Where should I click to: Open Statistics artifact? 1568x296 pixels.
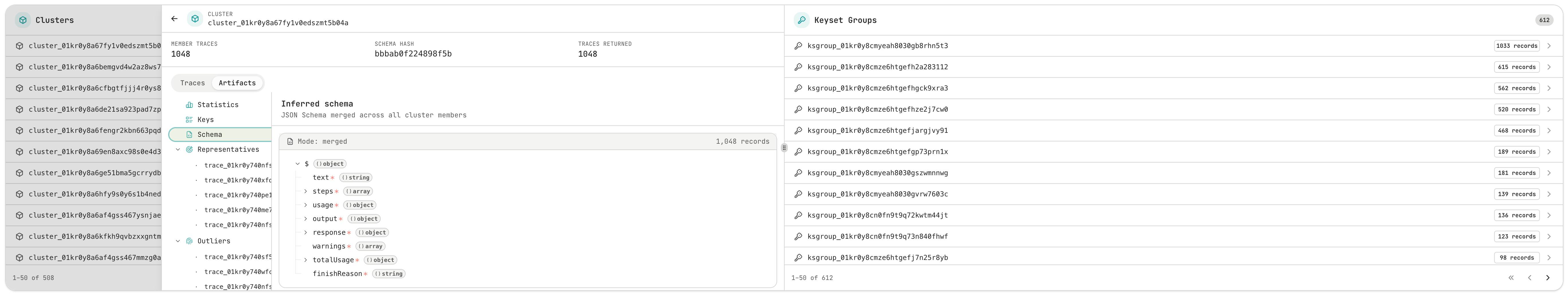pyautogui.click(x=220, y=105)
